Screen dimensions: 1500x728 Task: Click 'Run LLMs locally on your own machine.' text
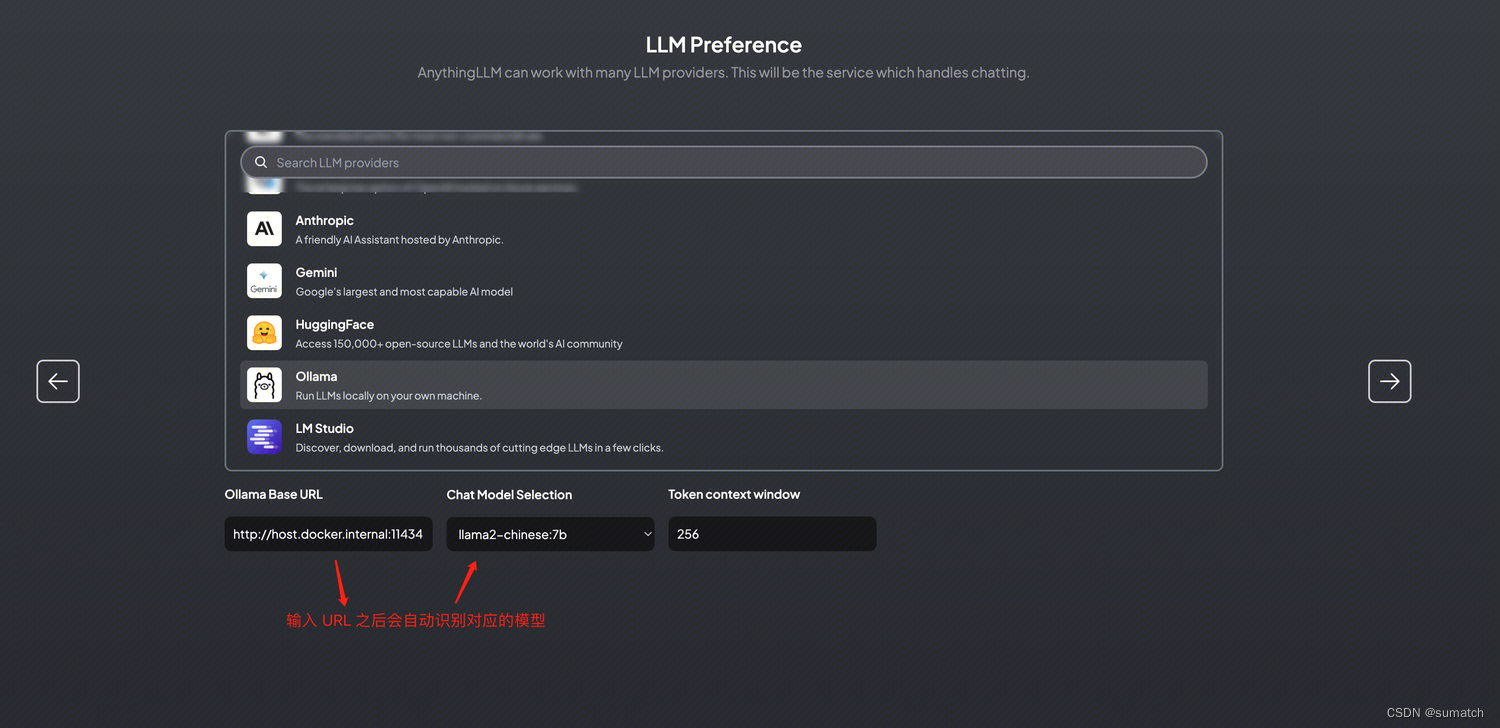[388, 396]
